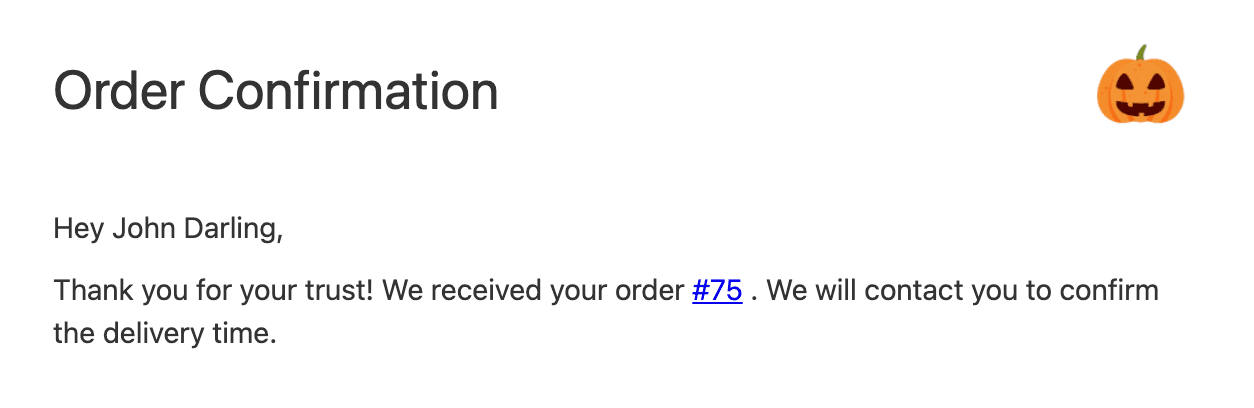
Task: Click the word "Order" in the heading
Action: tap(117, 91)
